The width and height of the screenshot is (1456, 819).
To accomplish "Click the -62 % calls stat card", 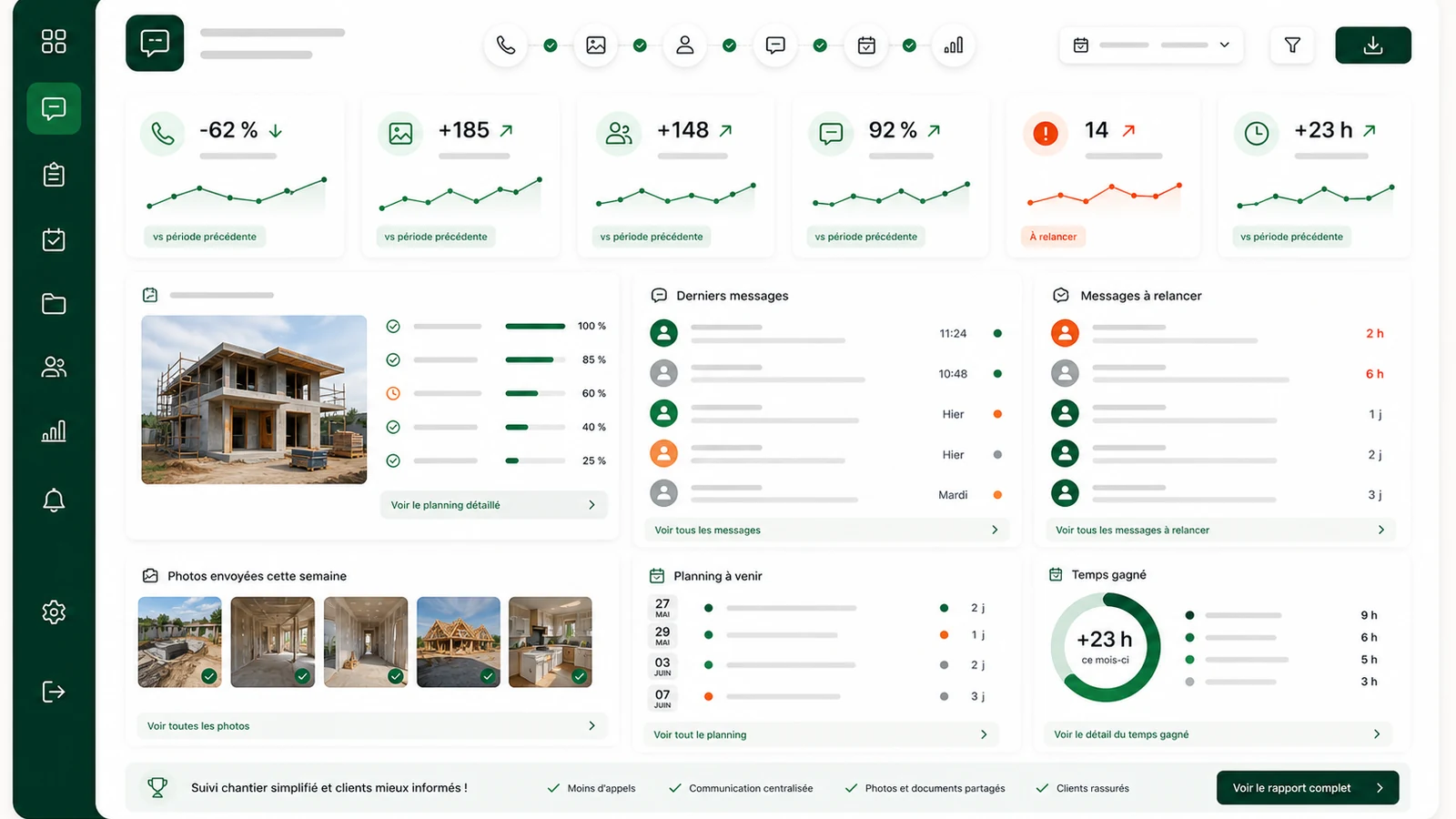I will click(235, 178).
